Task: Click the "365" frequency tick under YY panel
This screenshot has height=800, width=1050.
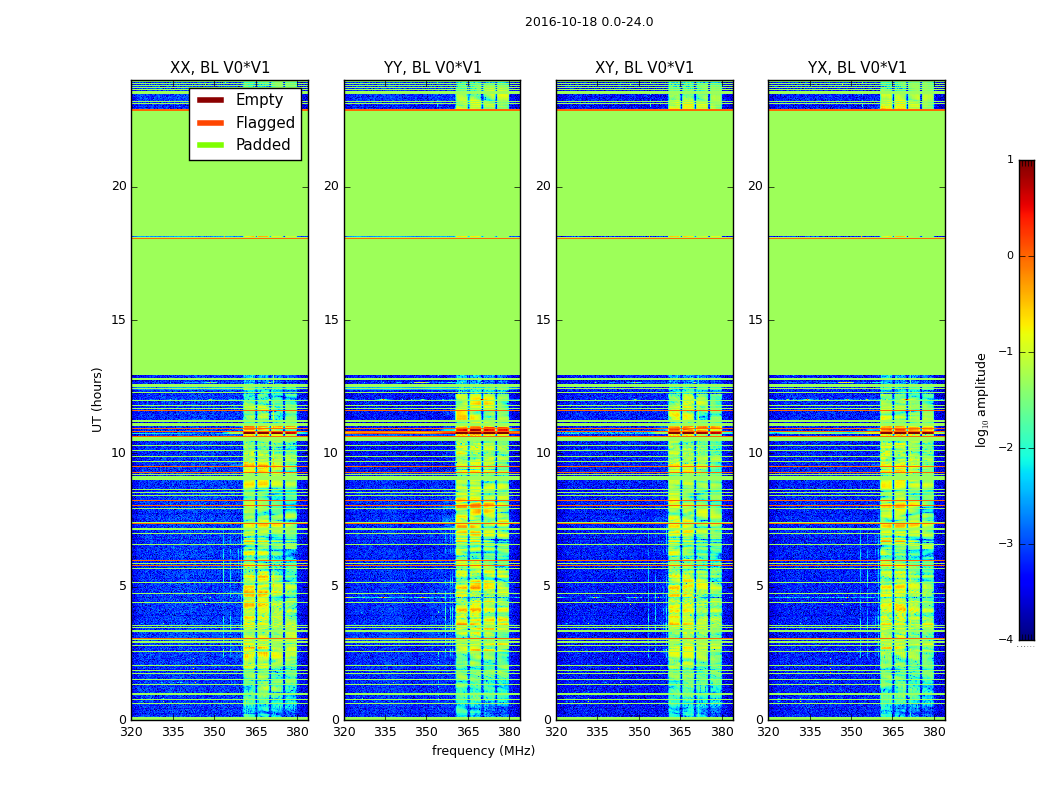Action: 468,732
